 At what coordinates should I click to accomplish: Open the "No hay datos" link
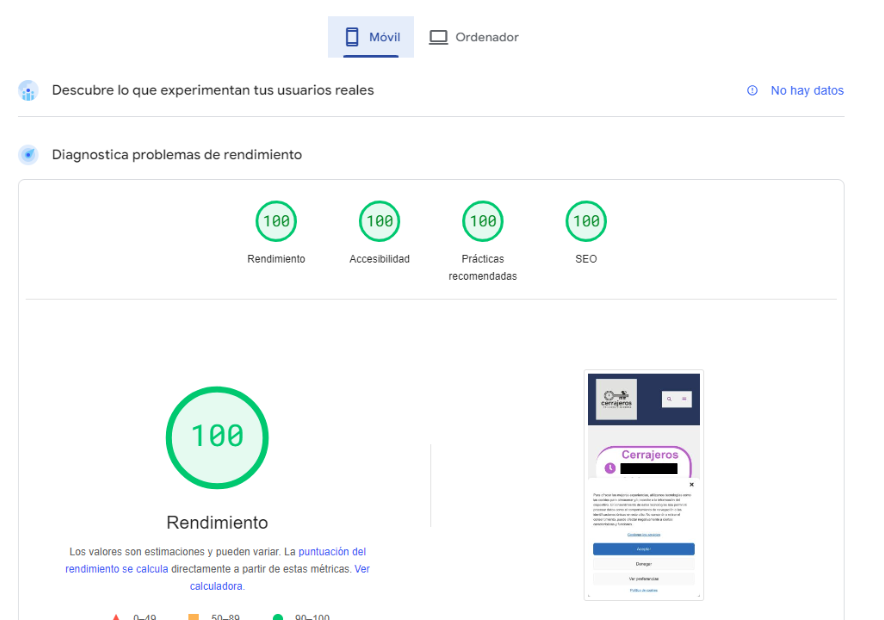(806, 90)
